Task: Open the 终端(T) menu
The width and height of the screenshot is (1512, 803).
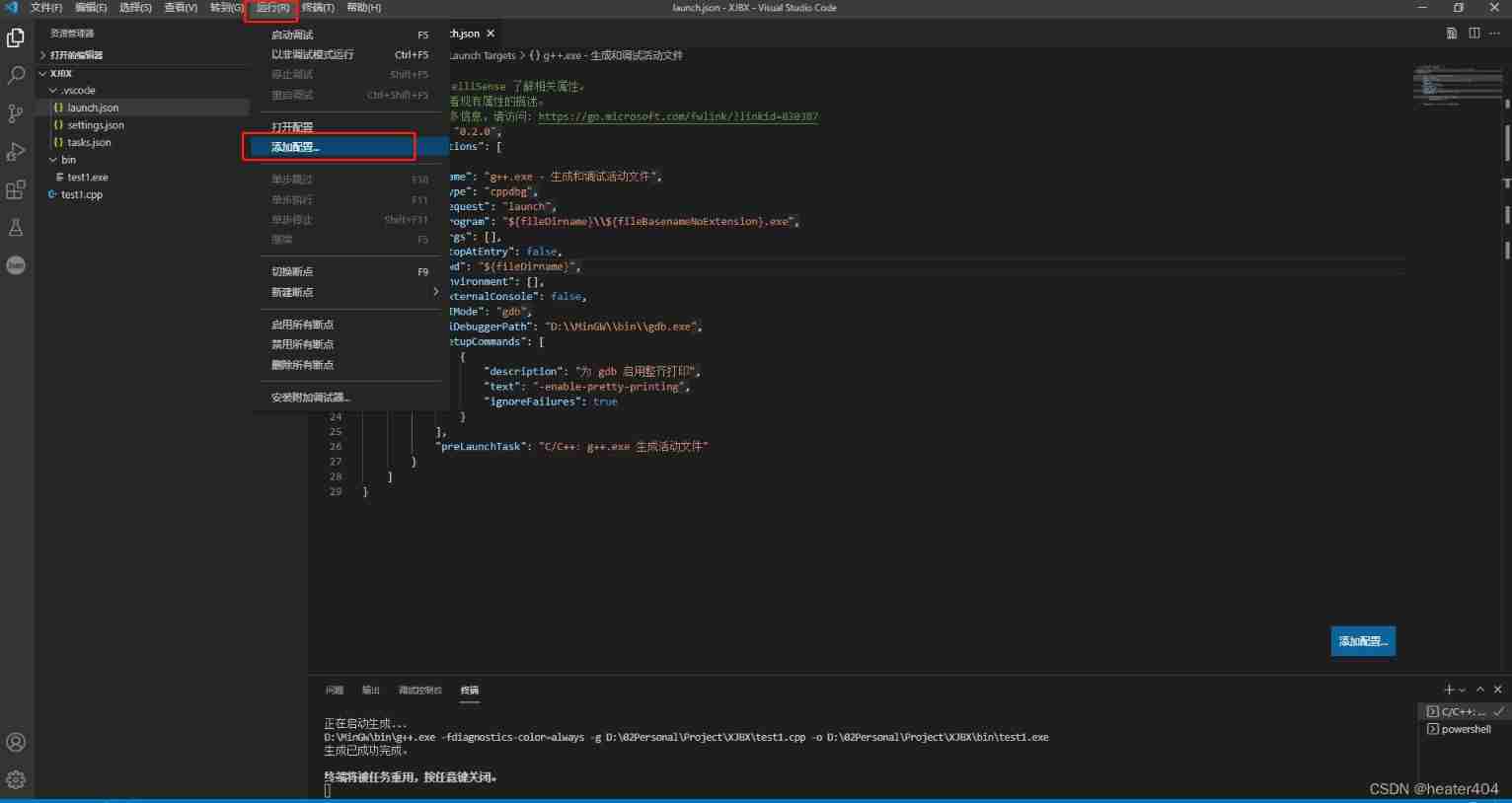Action: (318, 8)
